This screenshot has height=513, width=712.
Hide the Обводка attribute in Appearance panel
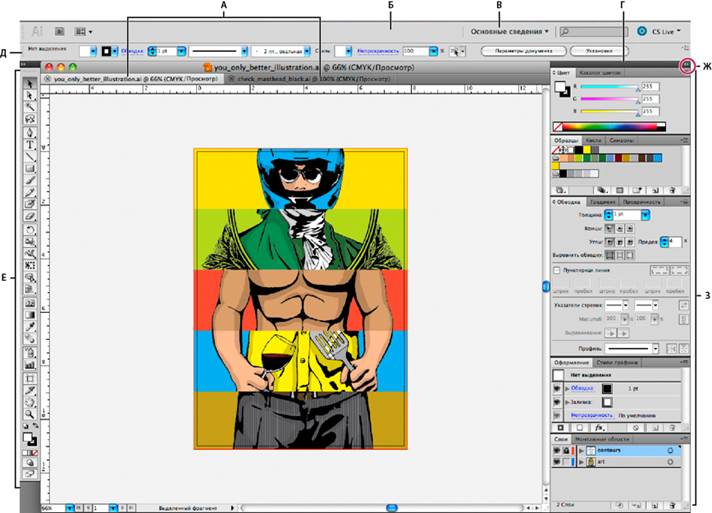(x=557, y=389)
